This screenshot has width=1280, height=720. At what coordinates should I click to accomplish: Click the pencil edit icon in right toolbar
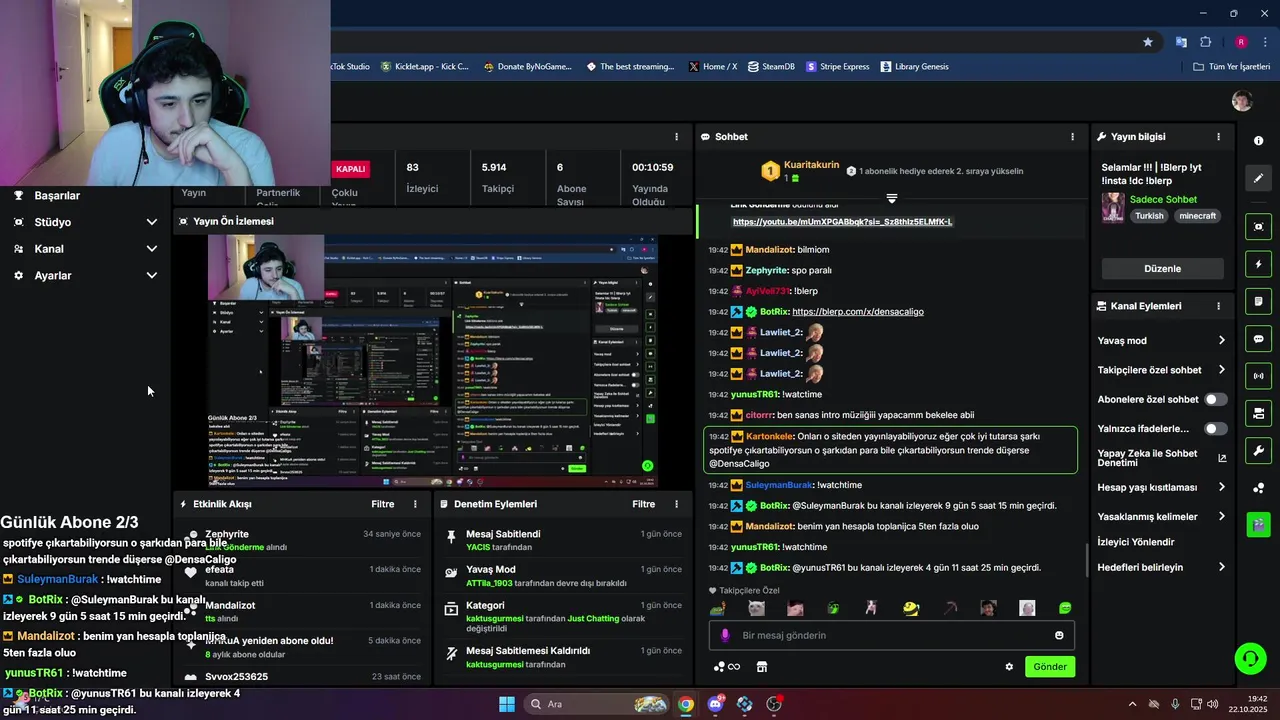point(1259,178)
